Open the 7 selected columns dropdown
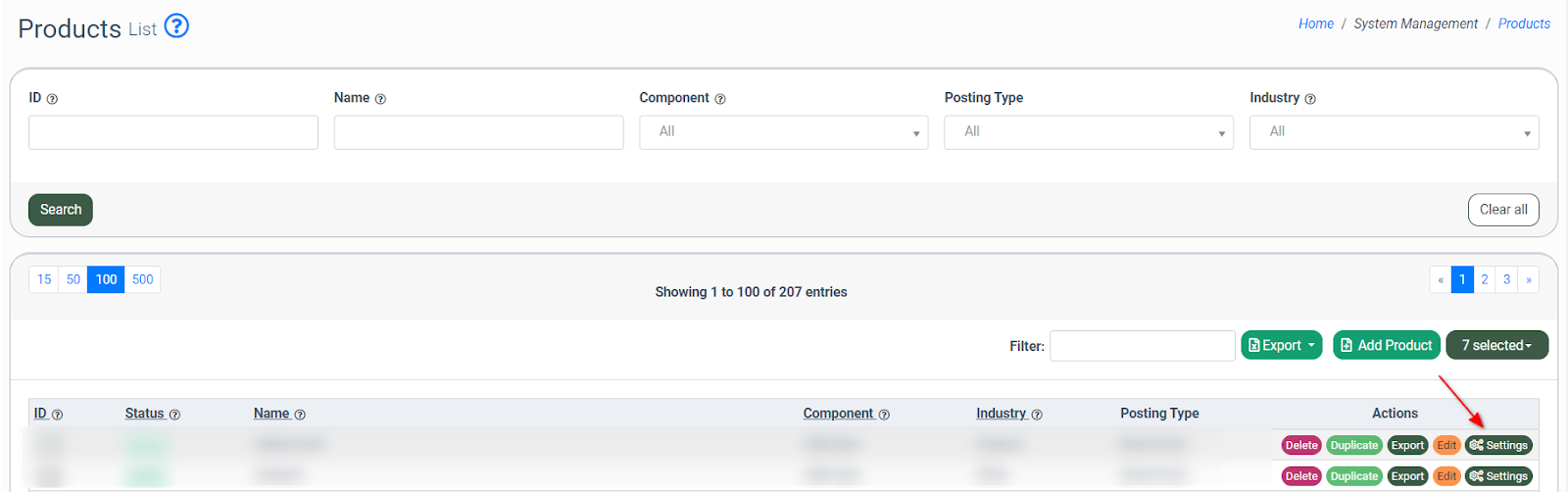Image resolution: width=1568 pixels, height=492 pixels. click(1496, 345)
